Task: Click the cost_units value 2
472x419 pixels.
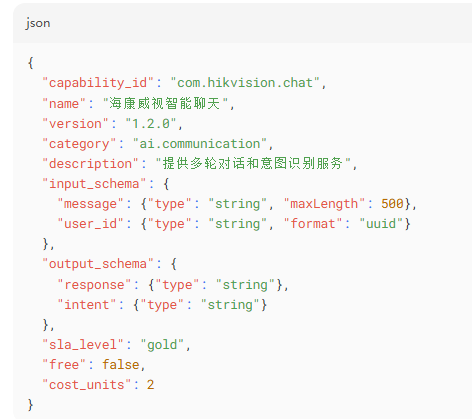Action: click(x=150, y=385)
